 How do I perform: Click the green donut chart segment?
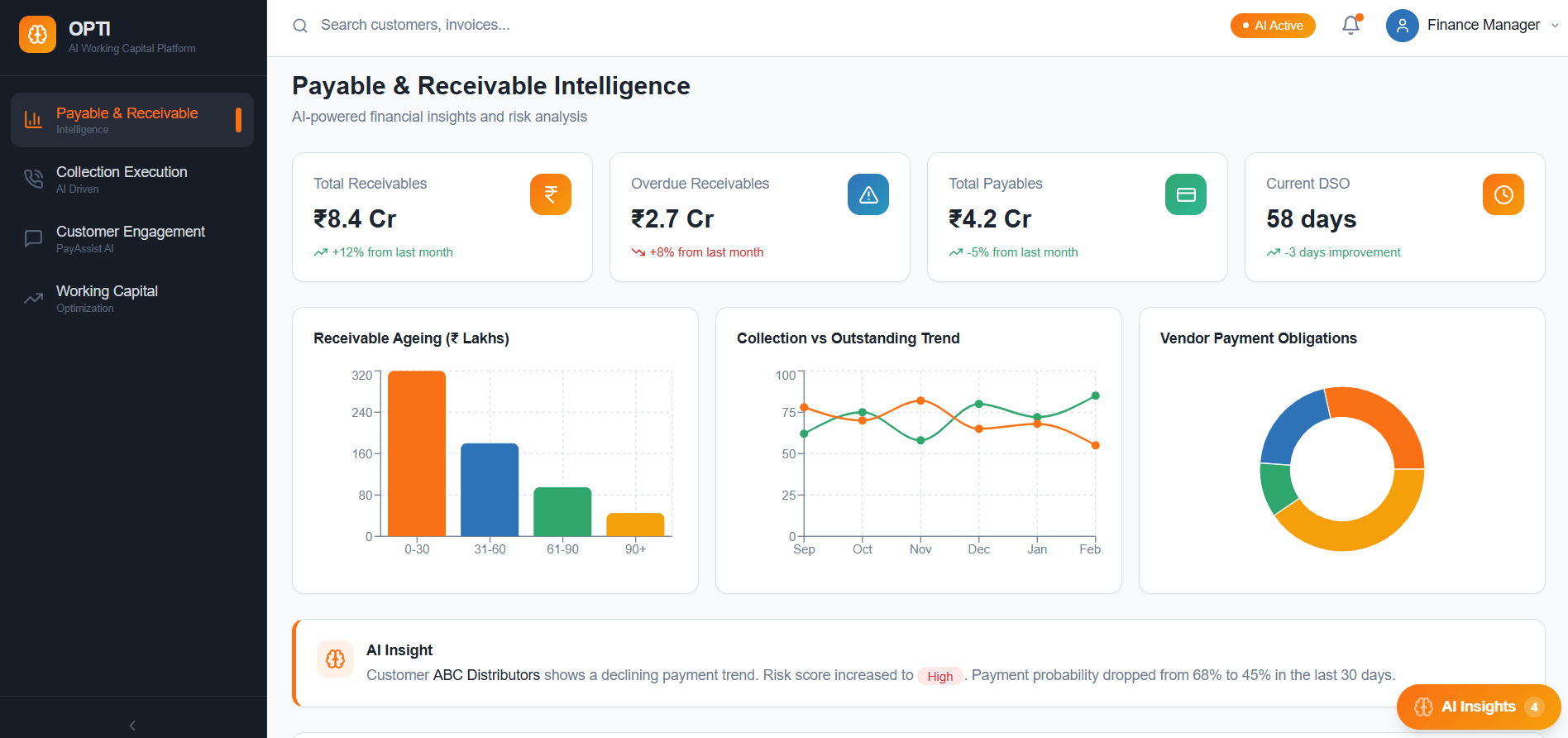tap(1278, 487)
